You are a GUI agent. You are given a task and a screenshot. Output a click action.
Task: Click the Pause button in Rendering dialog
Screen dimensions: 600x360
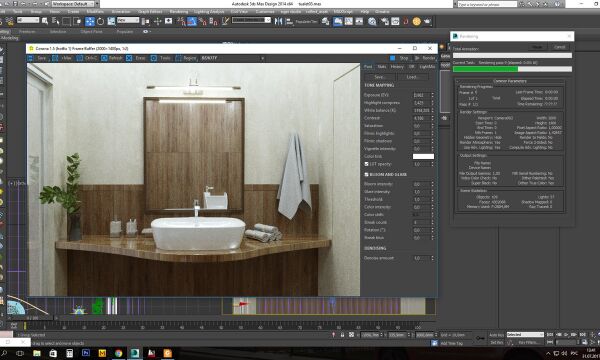pos(537,47)
